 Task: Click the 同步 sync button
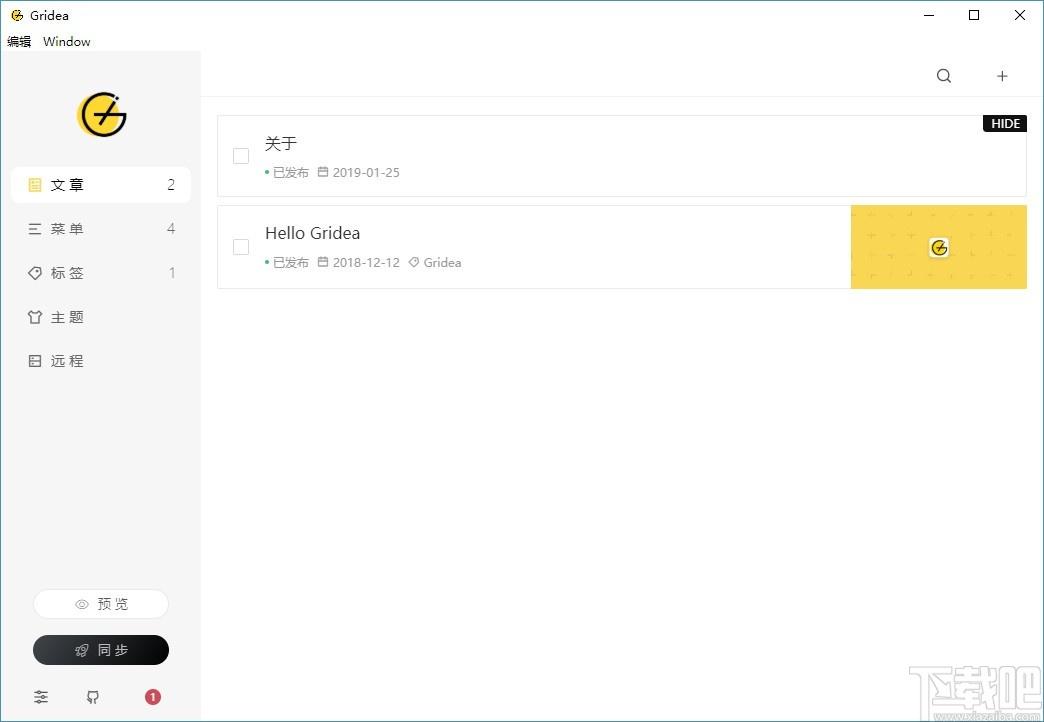coord(101,650)
